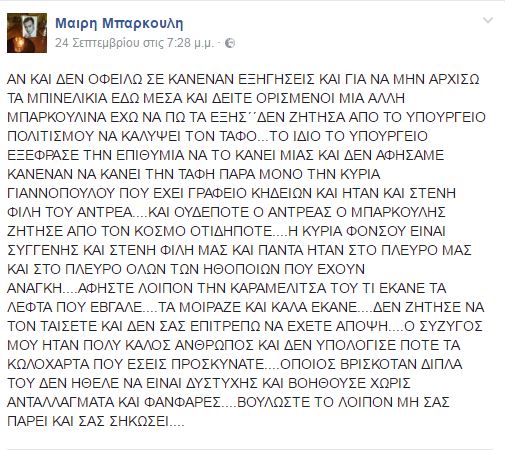This screenshot has width=505, height=450.
Task: Click the word ΚΩΛΟΧΑΡΤΑ in the post
Action: 48,364
